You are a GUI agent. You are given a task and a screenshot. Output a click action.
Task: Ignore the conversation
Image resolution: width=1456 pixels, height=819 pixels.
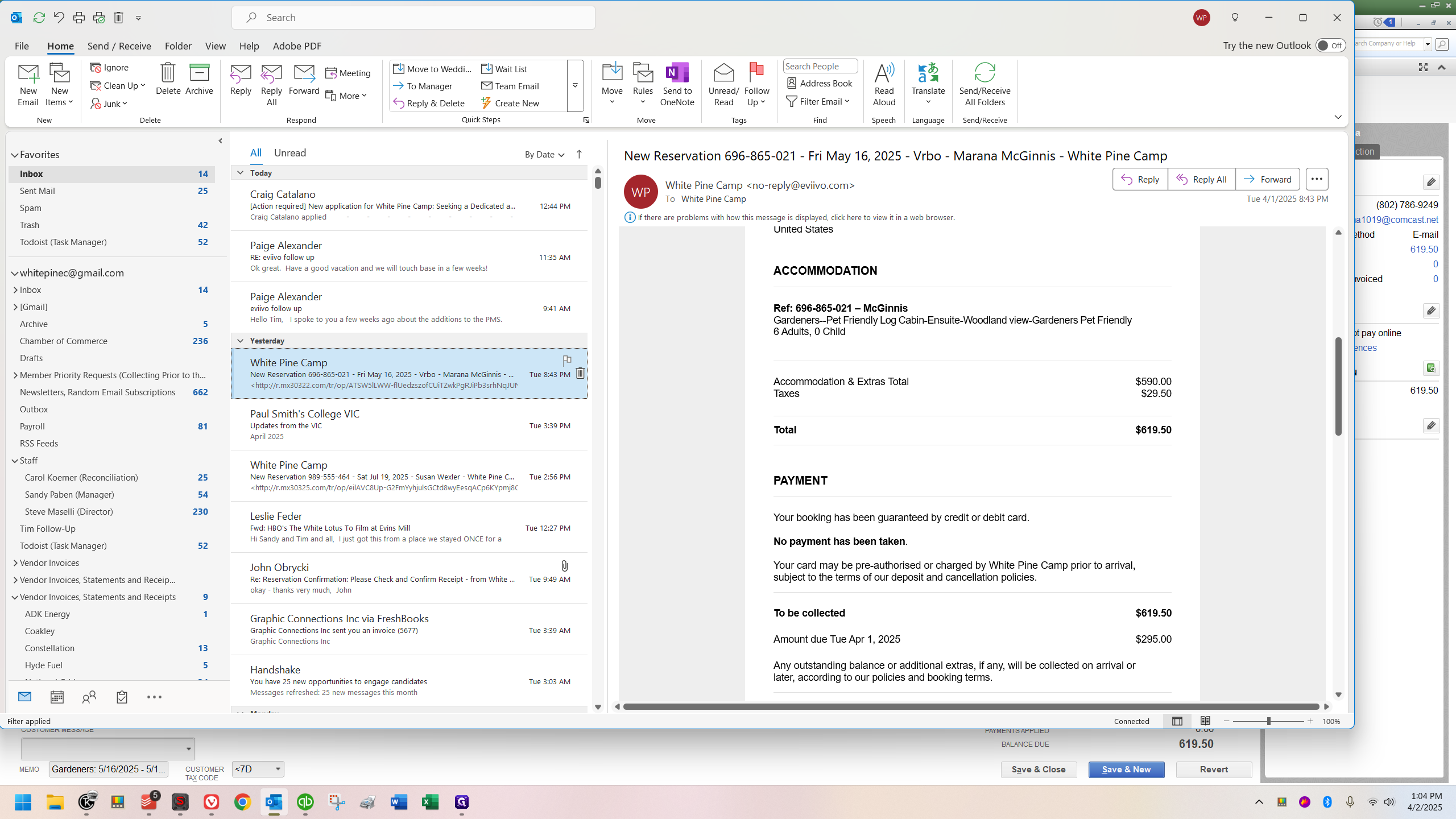[110, 67]
